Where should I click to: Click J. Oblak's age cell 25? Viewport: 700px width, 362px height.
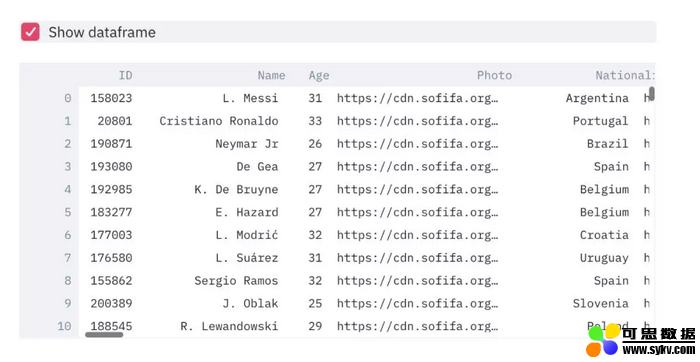coord(315,303)
